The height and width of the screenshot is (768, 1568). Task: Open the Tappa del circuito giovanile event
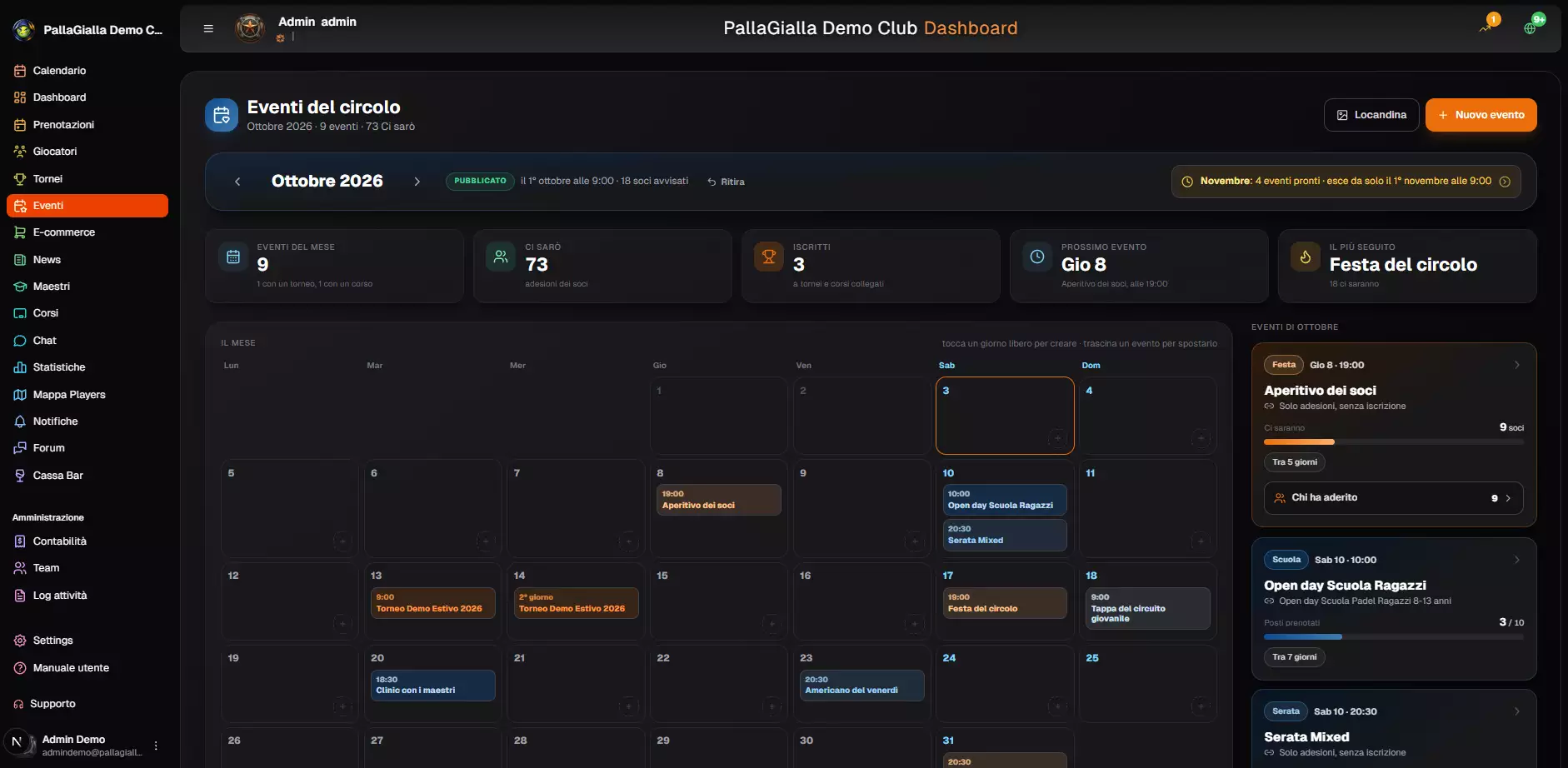[1148, 608]
